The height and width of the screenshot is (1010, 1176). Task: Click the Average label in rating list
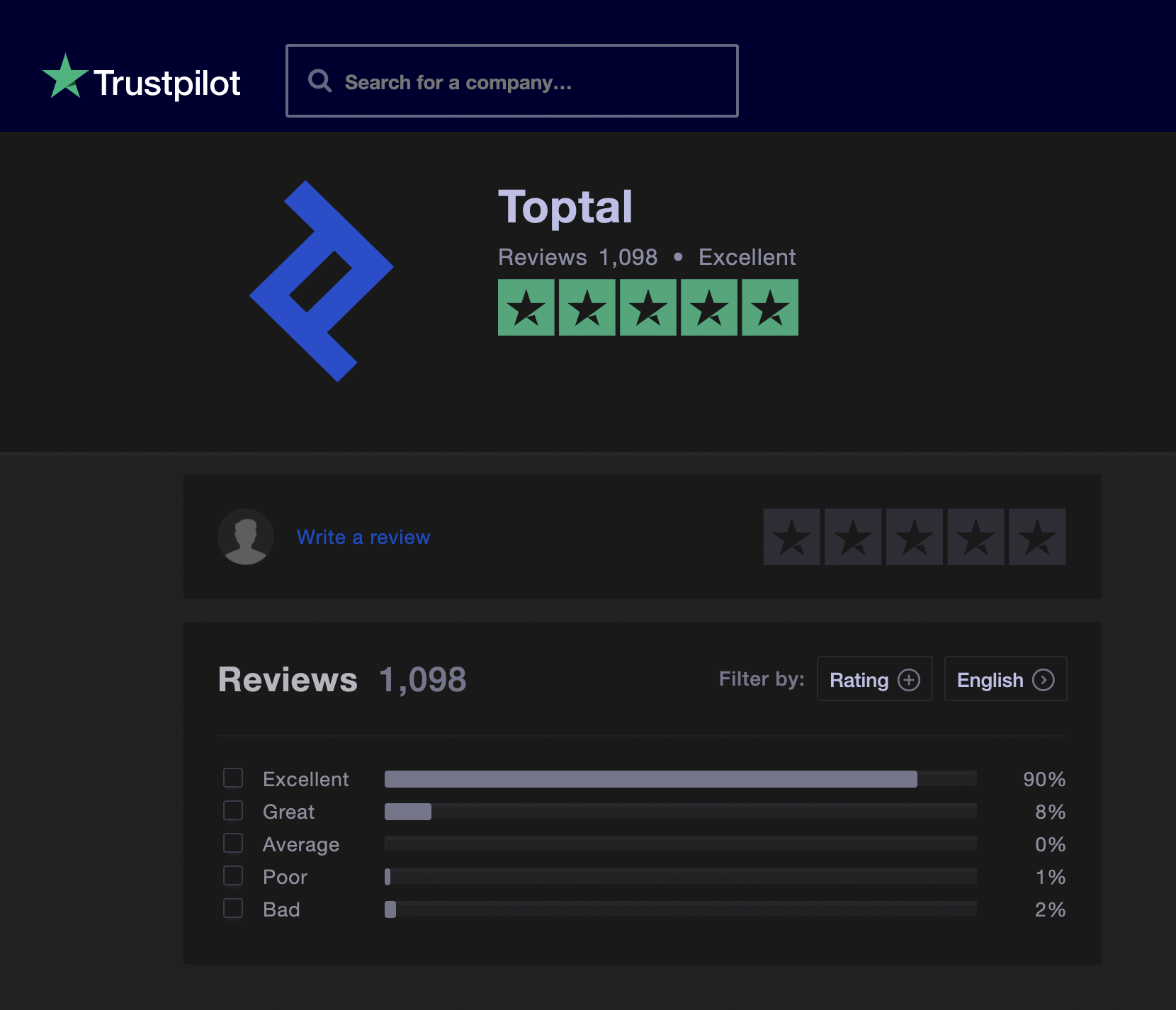click(301, 844)
